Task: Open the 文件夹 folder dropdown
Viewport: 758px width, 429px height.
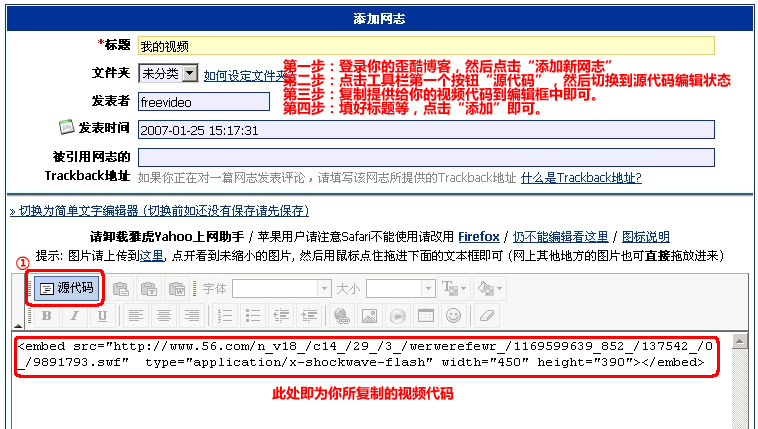Action: (188, 73)
